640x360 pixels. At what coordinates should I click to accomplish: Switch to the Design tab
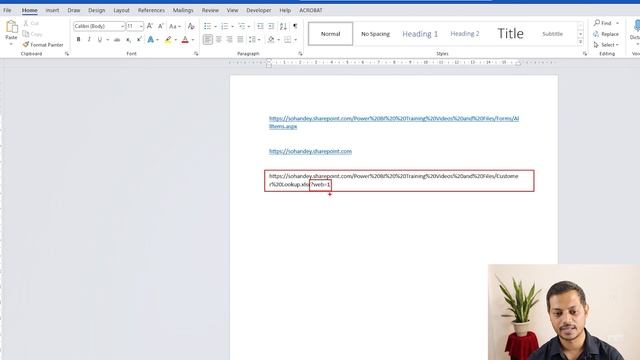pyautogui.click(x=97, y=10)
